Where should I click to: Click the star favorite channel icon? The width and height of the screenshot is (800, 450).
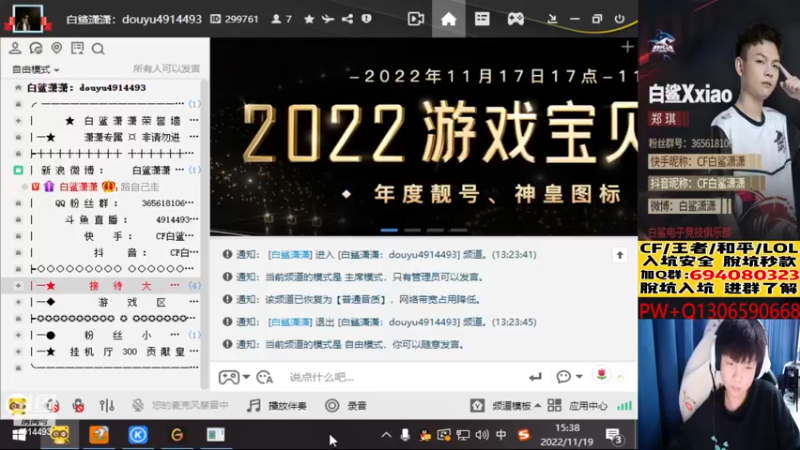309,19
